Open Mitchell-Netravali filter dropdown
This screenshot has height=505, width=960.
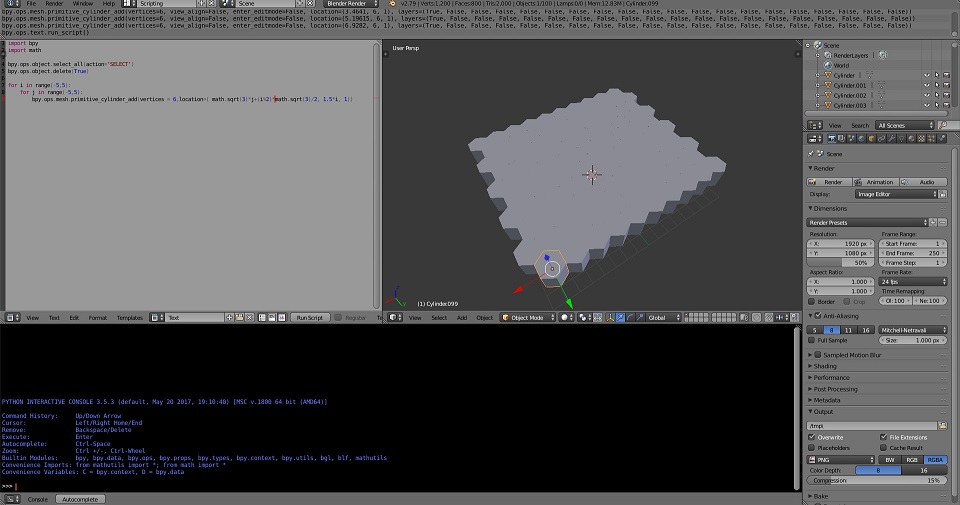[x=913, y=330]
